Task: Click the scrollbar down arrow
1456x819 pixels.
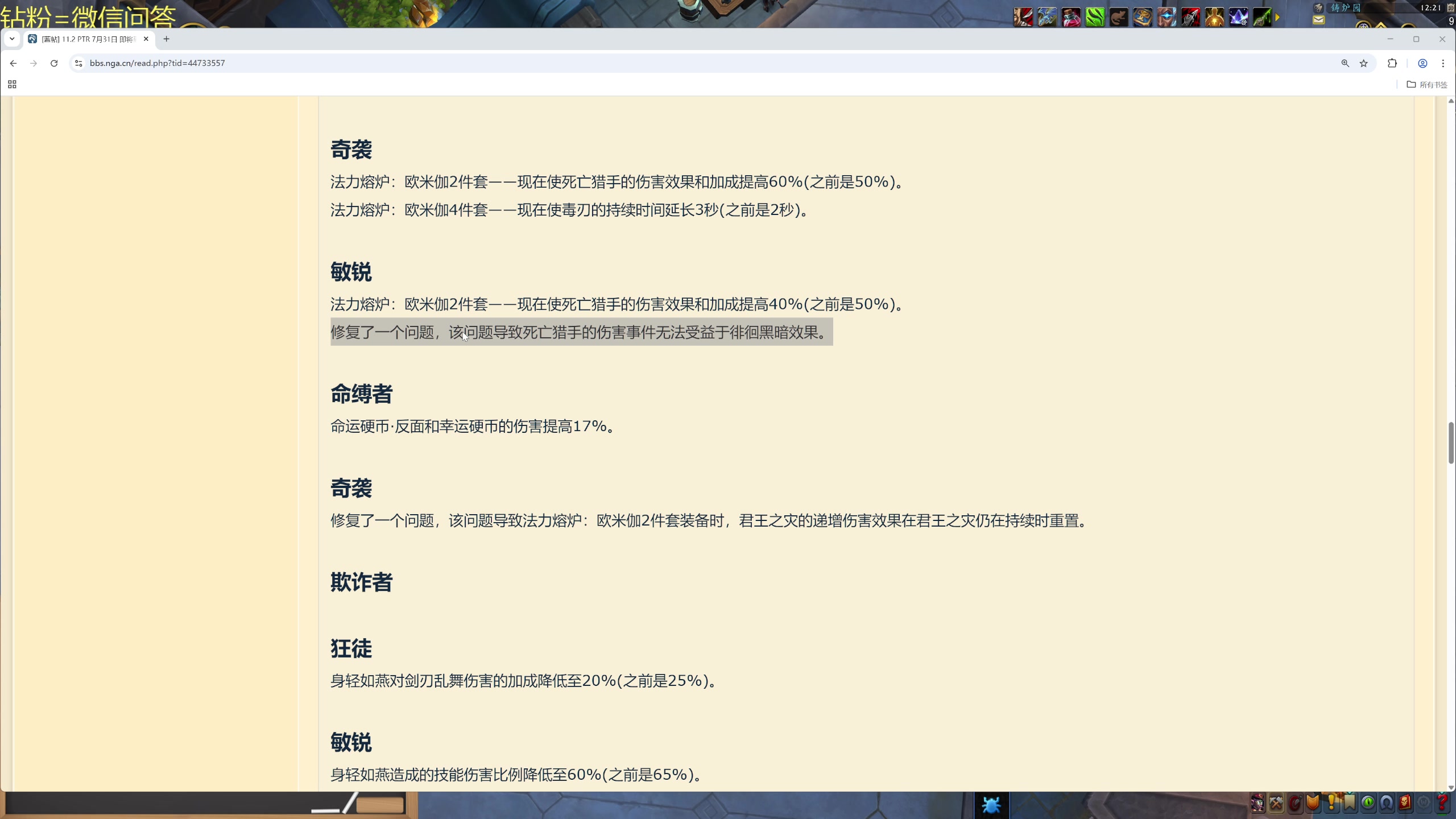Action: [x=1451, y=788]
